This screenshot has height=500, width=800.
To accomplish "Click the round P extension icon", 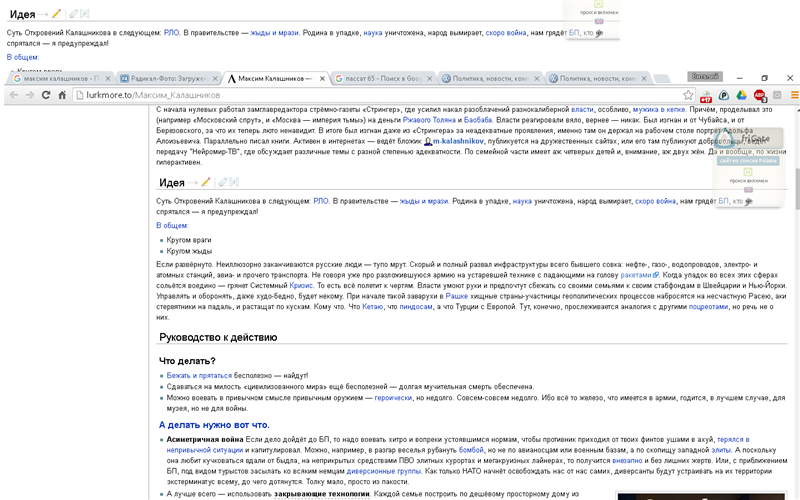I will point(724,95).
